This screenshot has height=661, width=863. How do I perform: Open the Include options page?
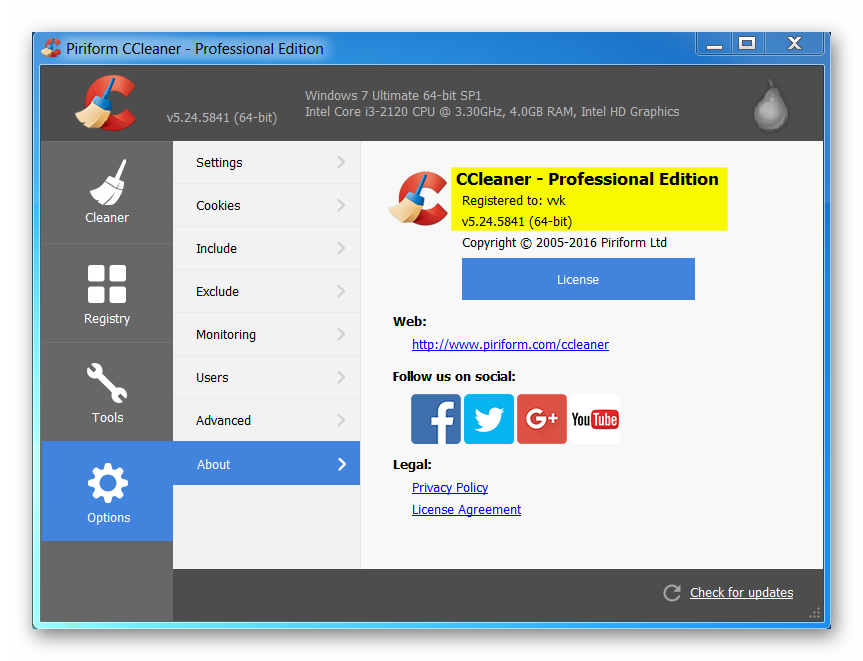pyautogui.click(x=266, y=248)
